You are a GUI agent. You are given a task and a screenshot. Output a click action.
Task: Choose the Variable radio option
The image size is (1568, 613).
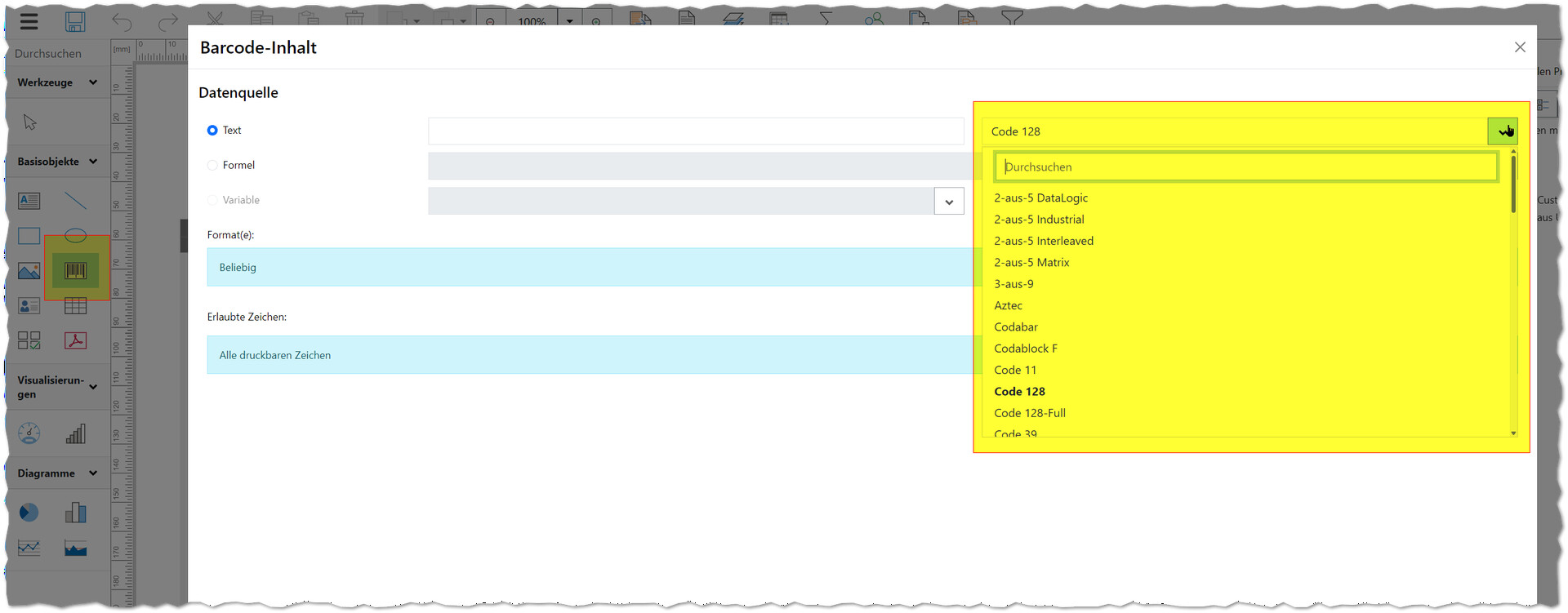point(212,200)
